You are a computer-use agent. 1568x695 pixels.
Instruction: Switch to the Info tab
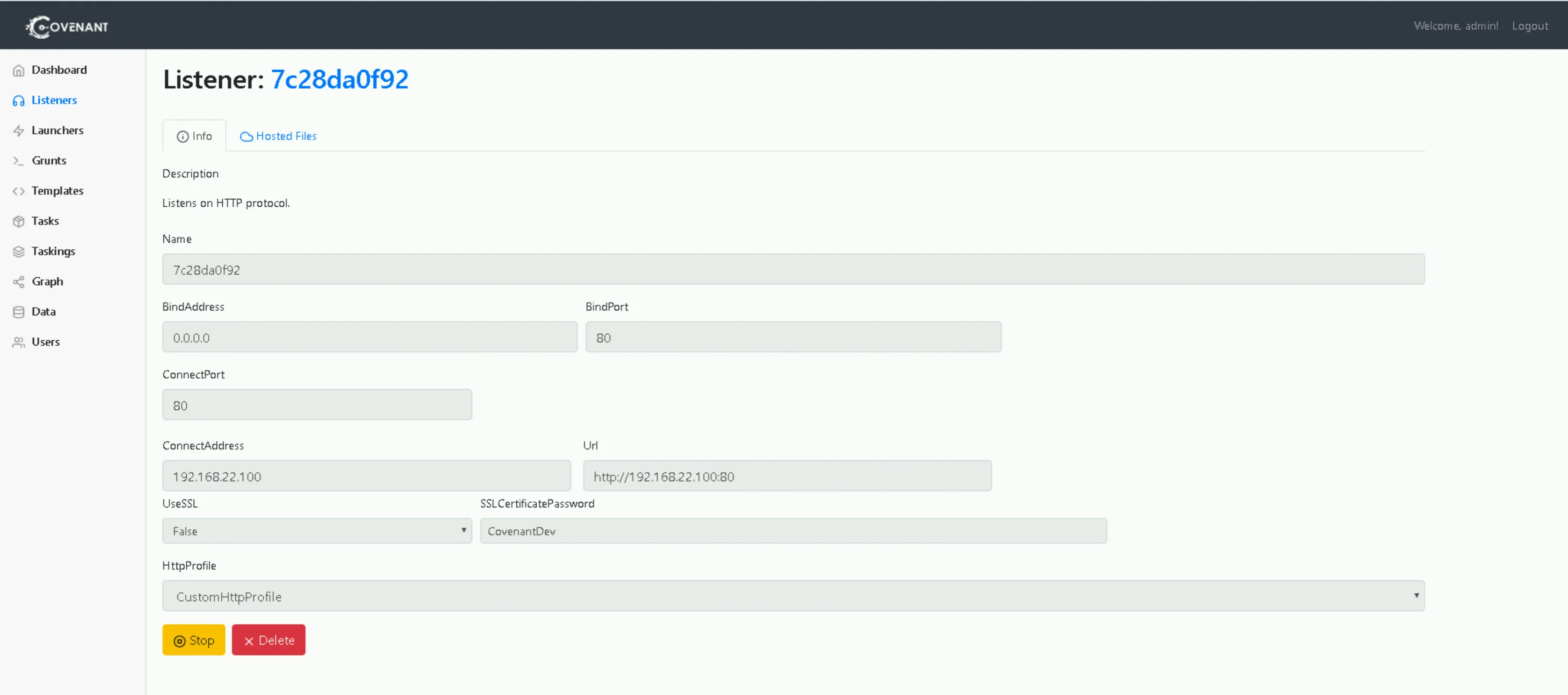point(194,136)
